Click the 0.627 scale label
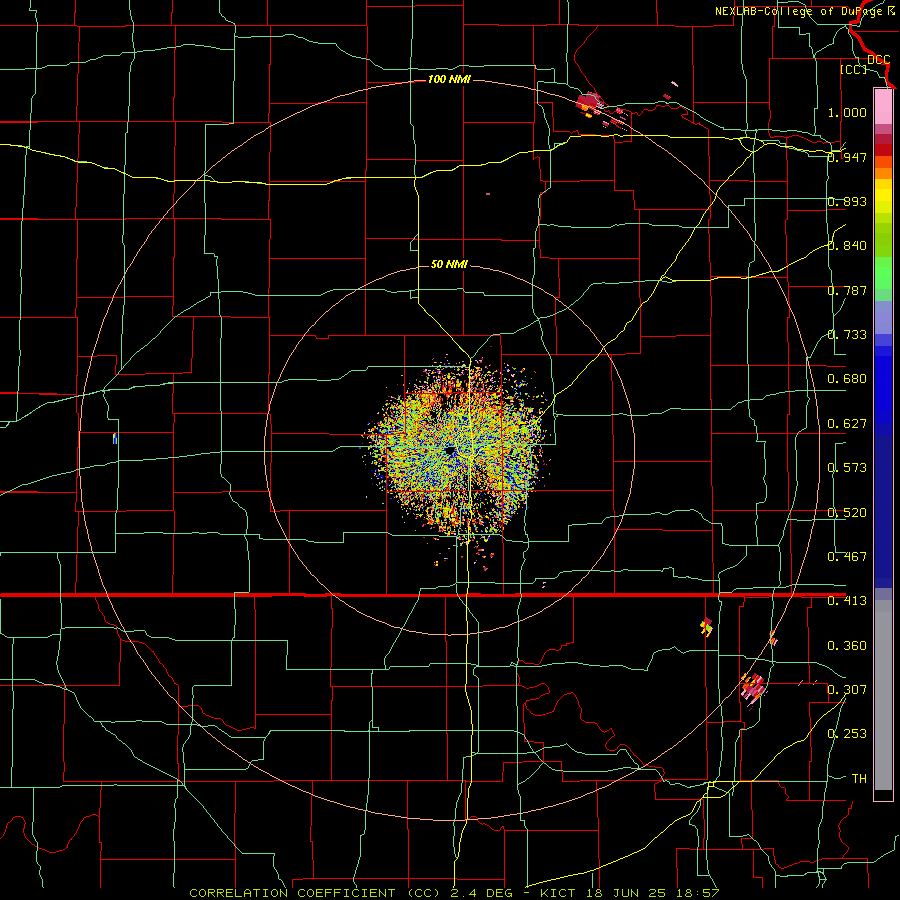The width and height of the screenshot is (900, 900). point(847,424)
